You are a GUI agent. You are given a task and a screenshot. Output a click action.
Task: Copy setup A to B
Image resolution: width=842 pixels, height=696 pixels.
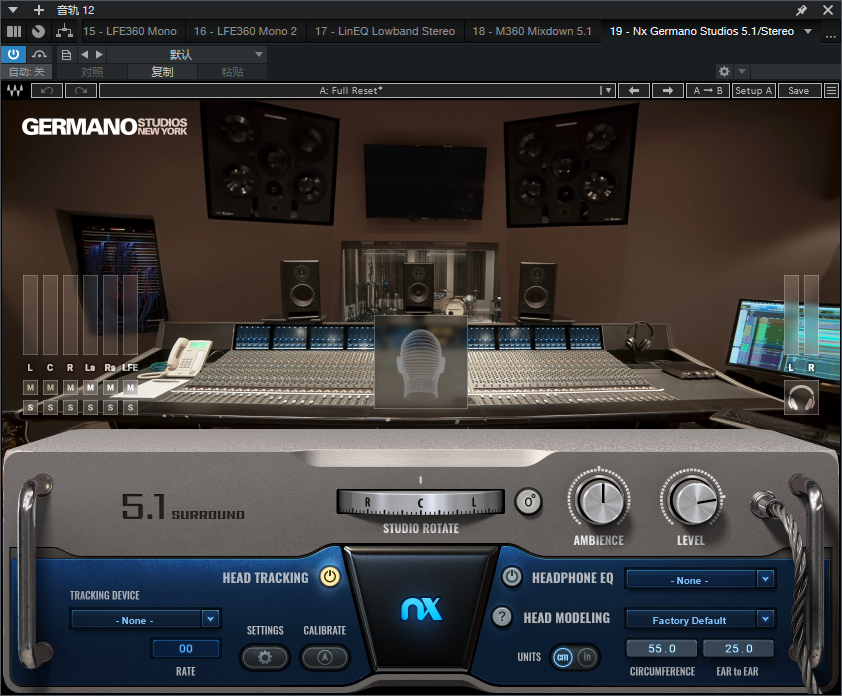708,91
